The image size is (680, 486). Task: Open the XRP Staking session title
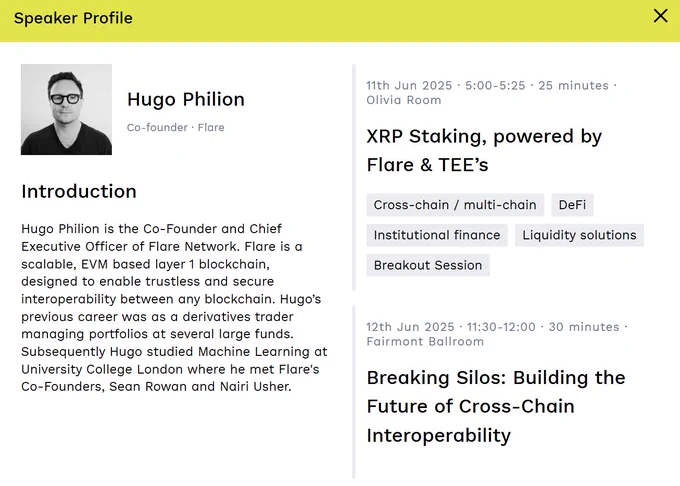click(x=484, y=150)
